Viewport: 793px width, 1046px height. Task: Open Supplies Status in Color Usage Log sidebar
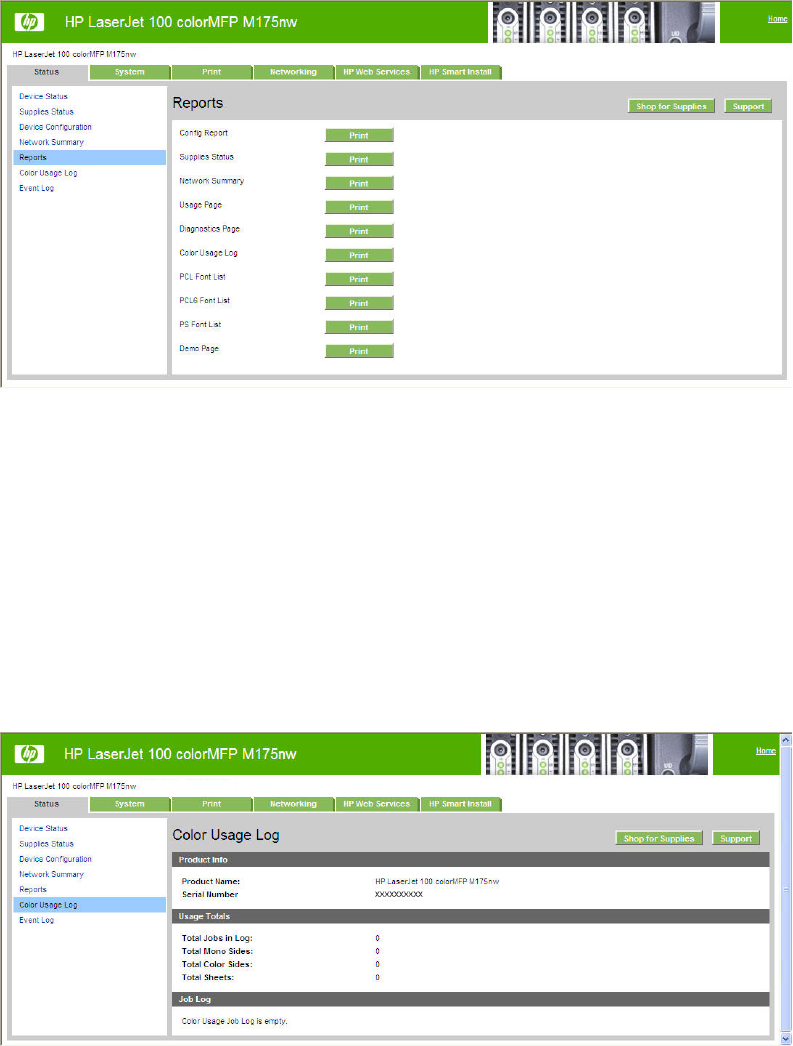tap(46, 844)
